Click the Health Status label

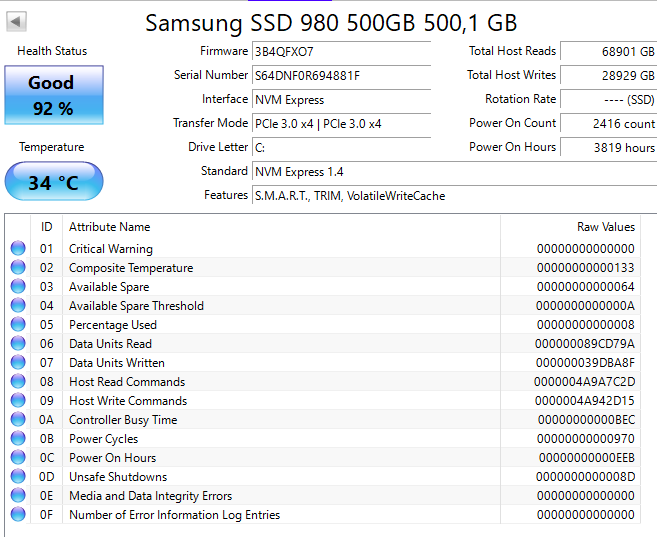coord(52,51)
